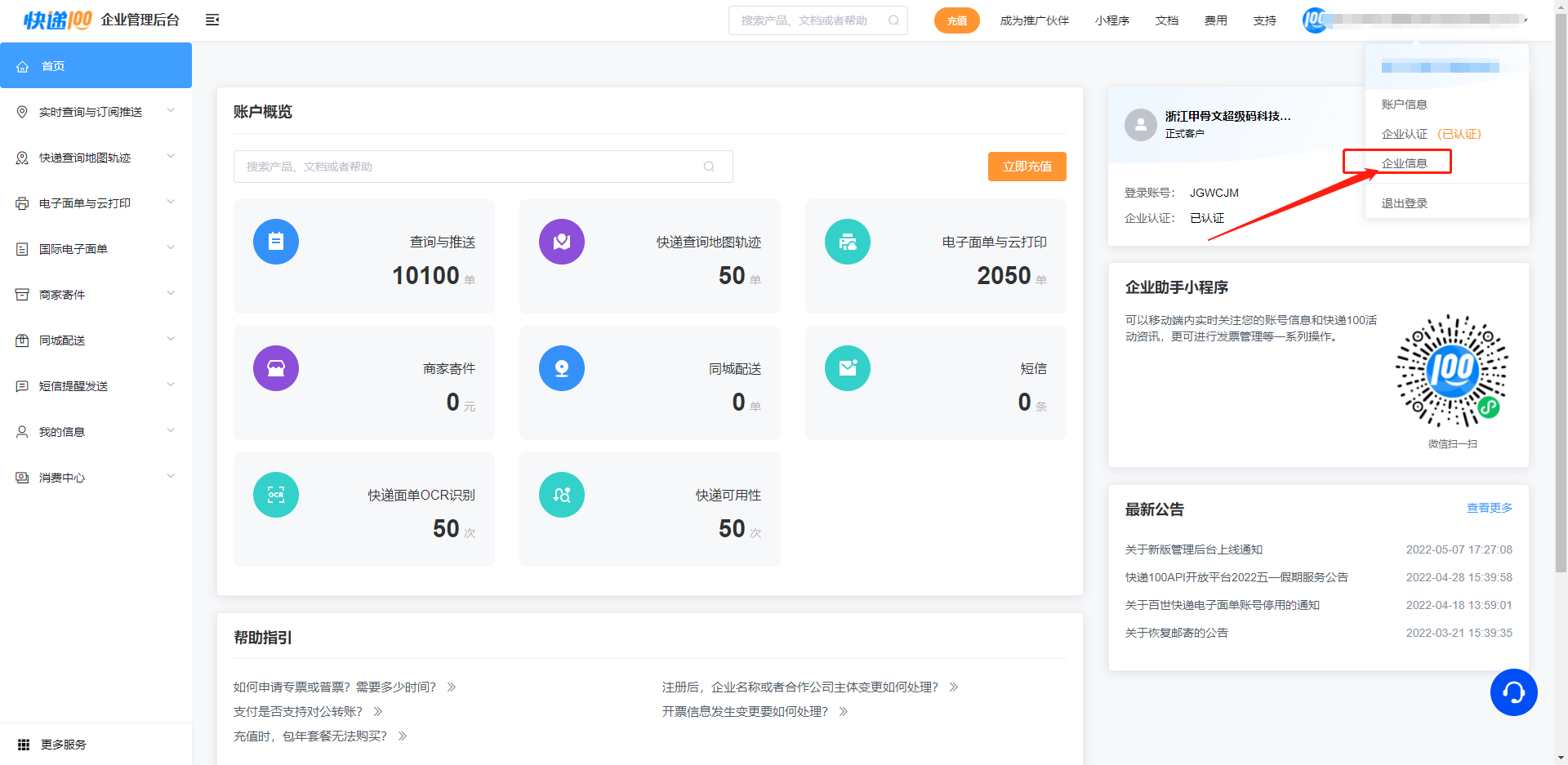Expand the 消费中心 menu chevron
Image resolution: width=1568 pixels, height=765 pixels.
point(171,476)
